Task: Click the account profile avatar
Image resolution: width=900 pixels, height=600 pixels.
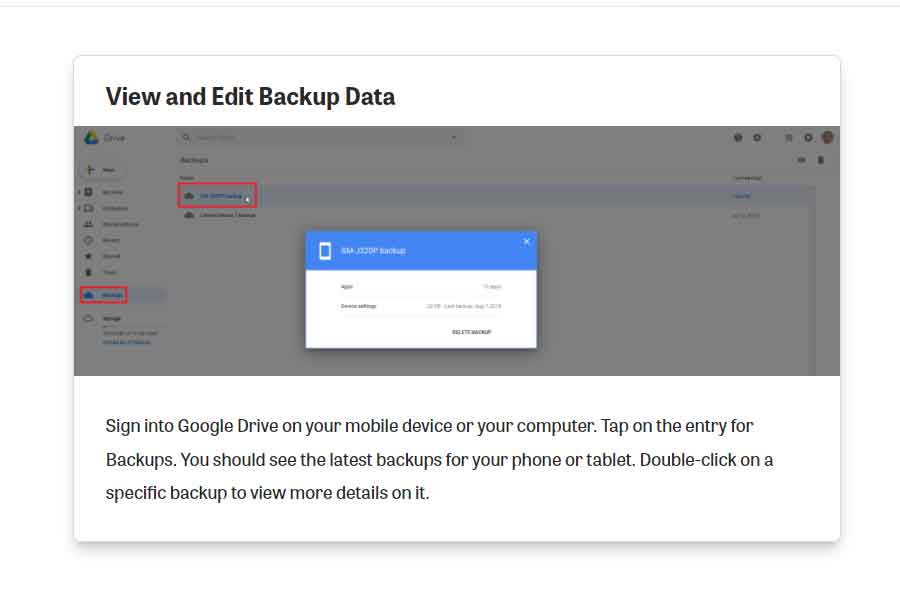Action: point(827,138)
